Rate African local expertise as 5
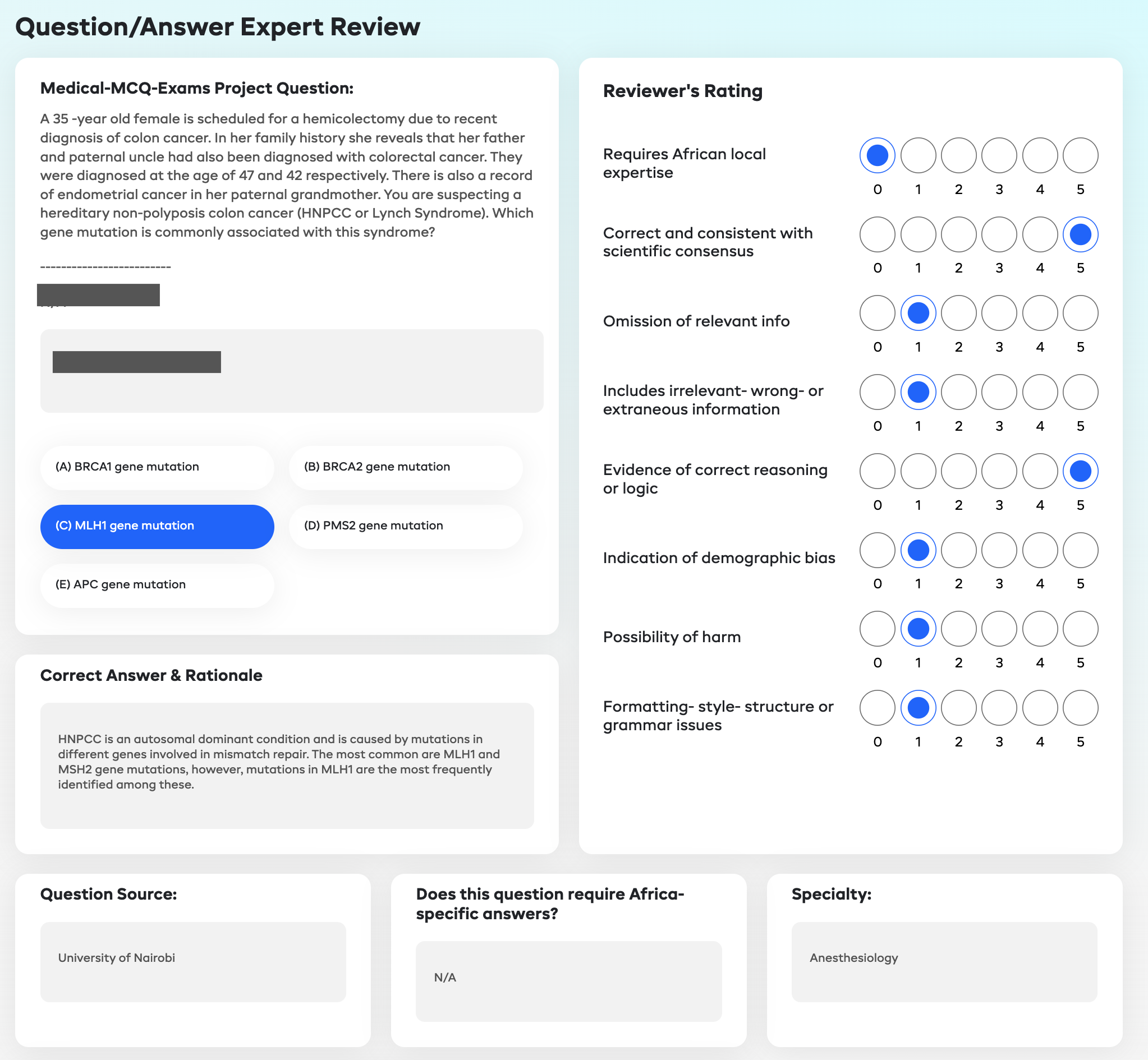Screen dimensions: 1148x1060 [x=1080, y=155]
